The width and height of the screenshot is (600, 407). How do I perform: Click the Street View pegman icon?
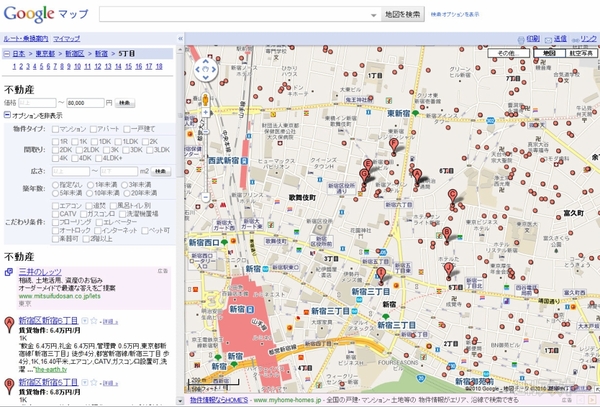point(205,99)
